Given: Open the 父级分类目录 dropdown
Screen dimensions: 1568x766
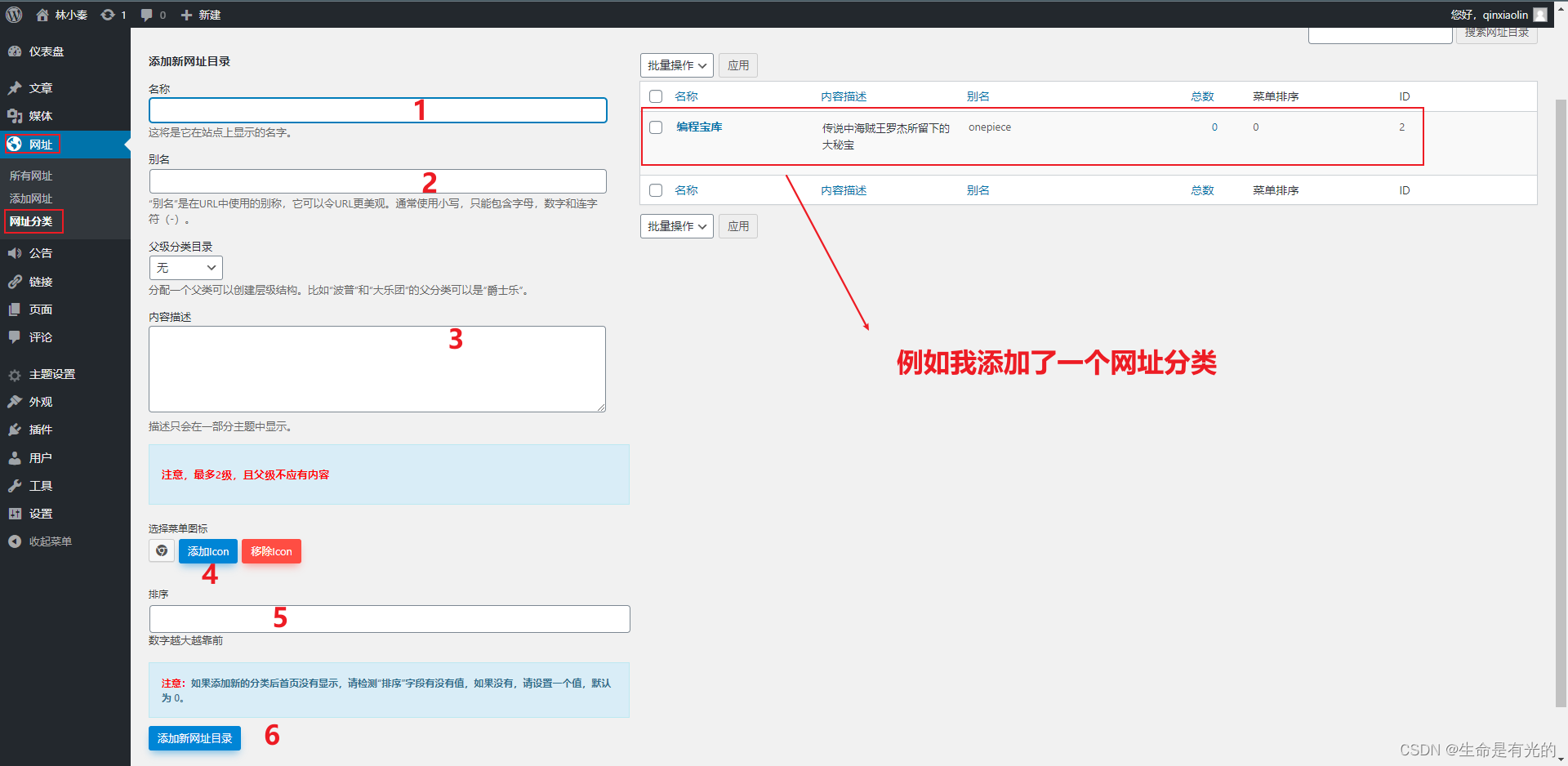Looking at the screenshot, I should tap(186, 268).
